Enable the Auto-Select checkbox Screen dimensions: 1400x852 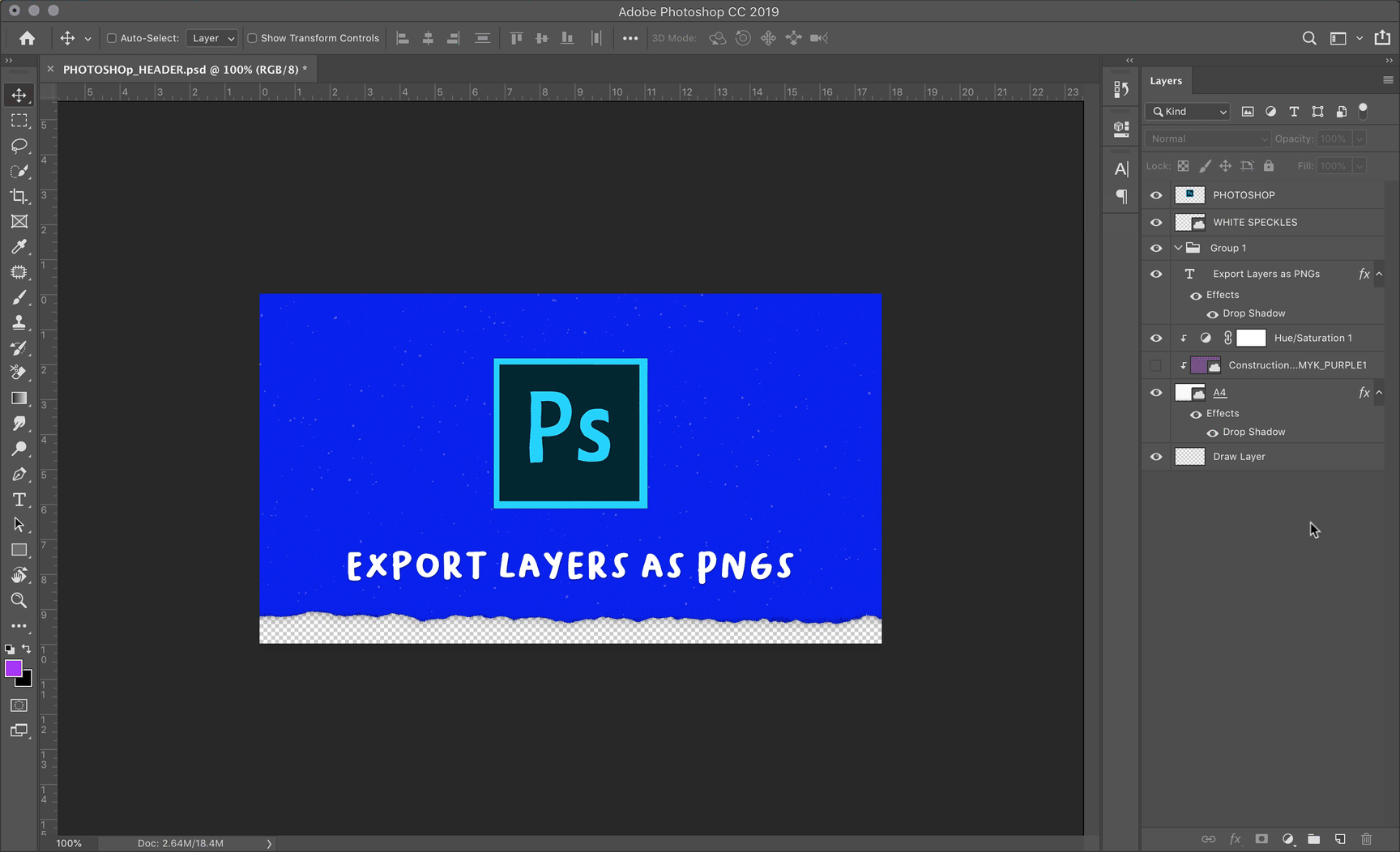(112, 38)
